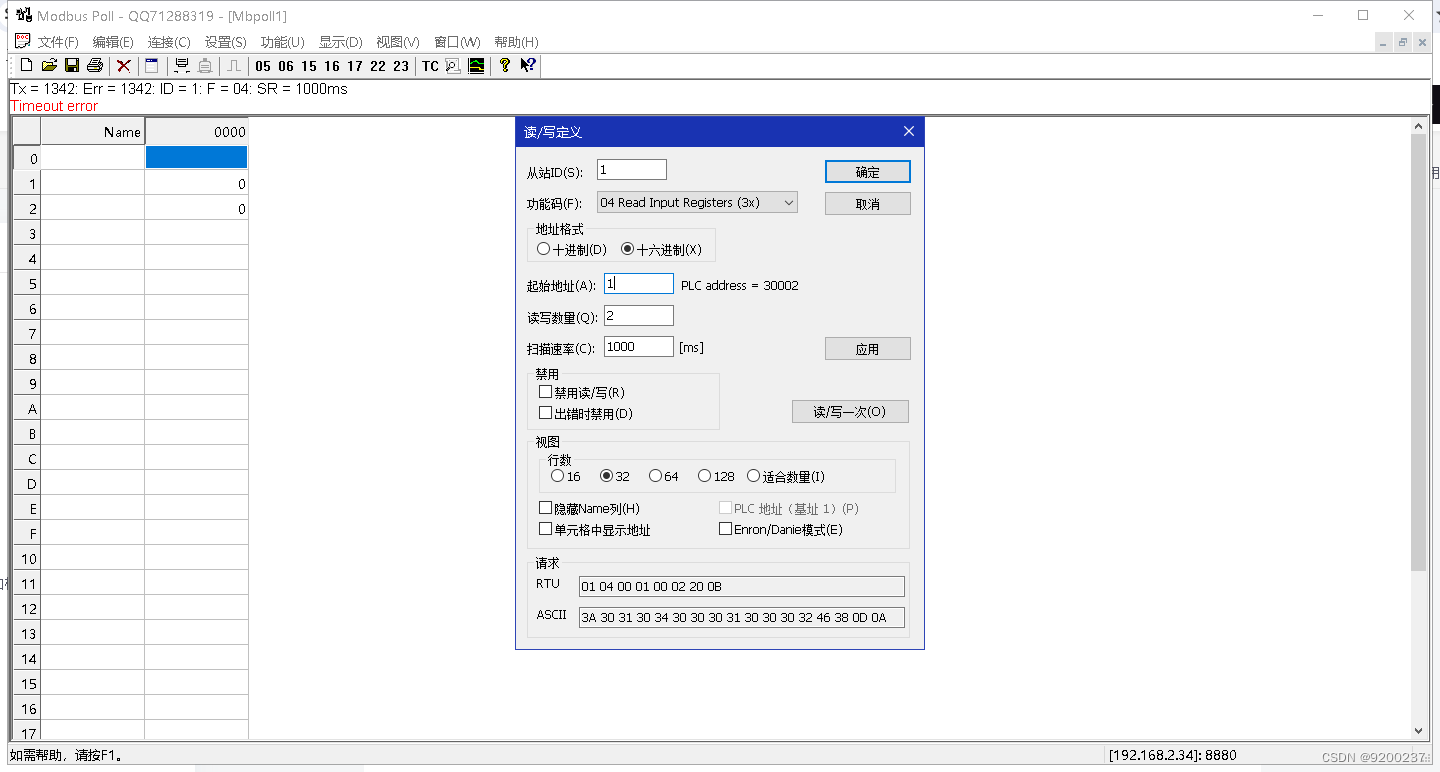Click function 22 mask write button
Image resolution: width=1440 pixels, height=772 pixels.
coord(378,66)
